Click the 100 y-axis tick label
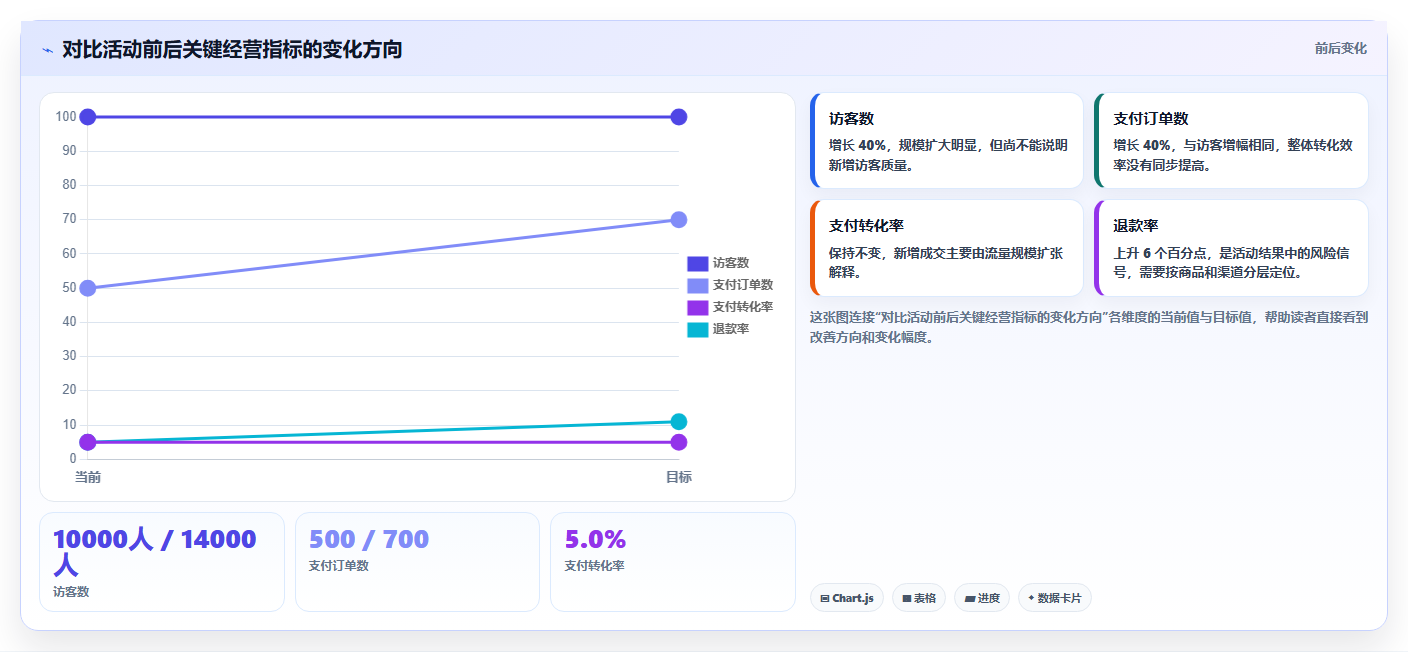The width and height of the screenshot is (1408, 652). [x=66, y=117]
